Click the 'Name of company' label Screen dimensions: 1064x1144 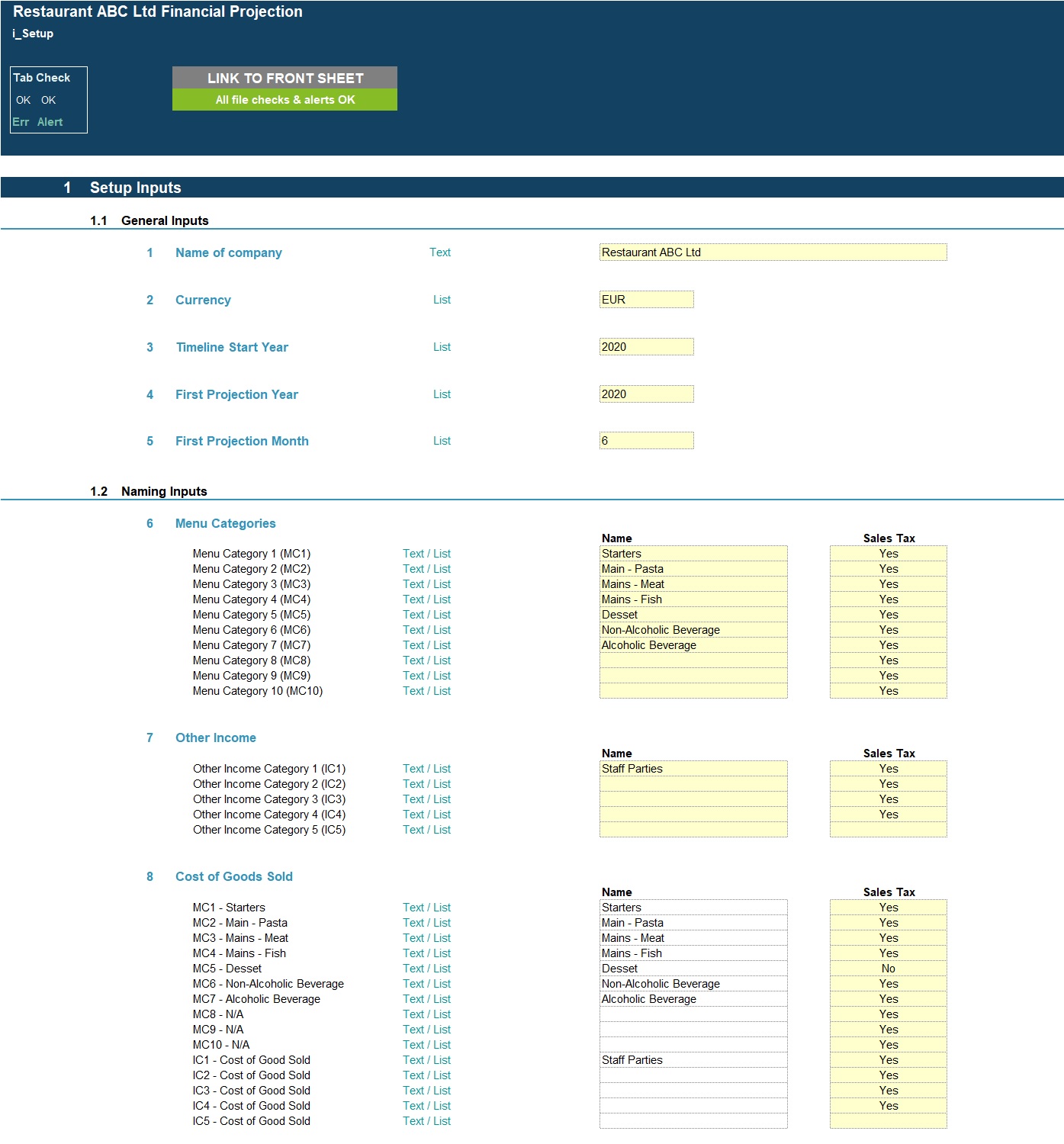[x=229, y=252]
